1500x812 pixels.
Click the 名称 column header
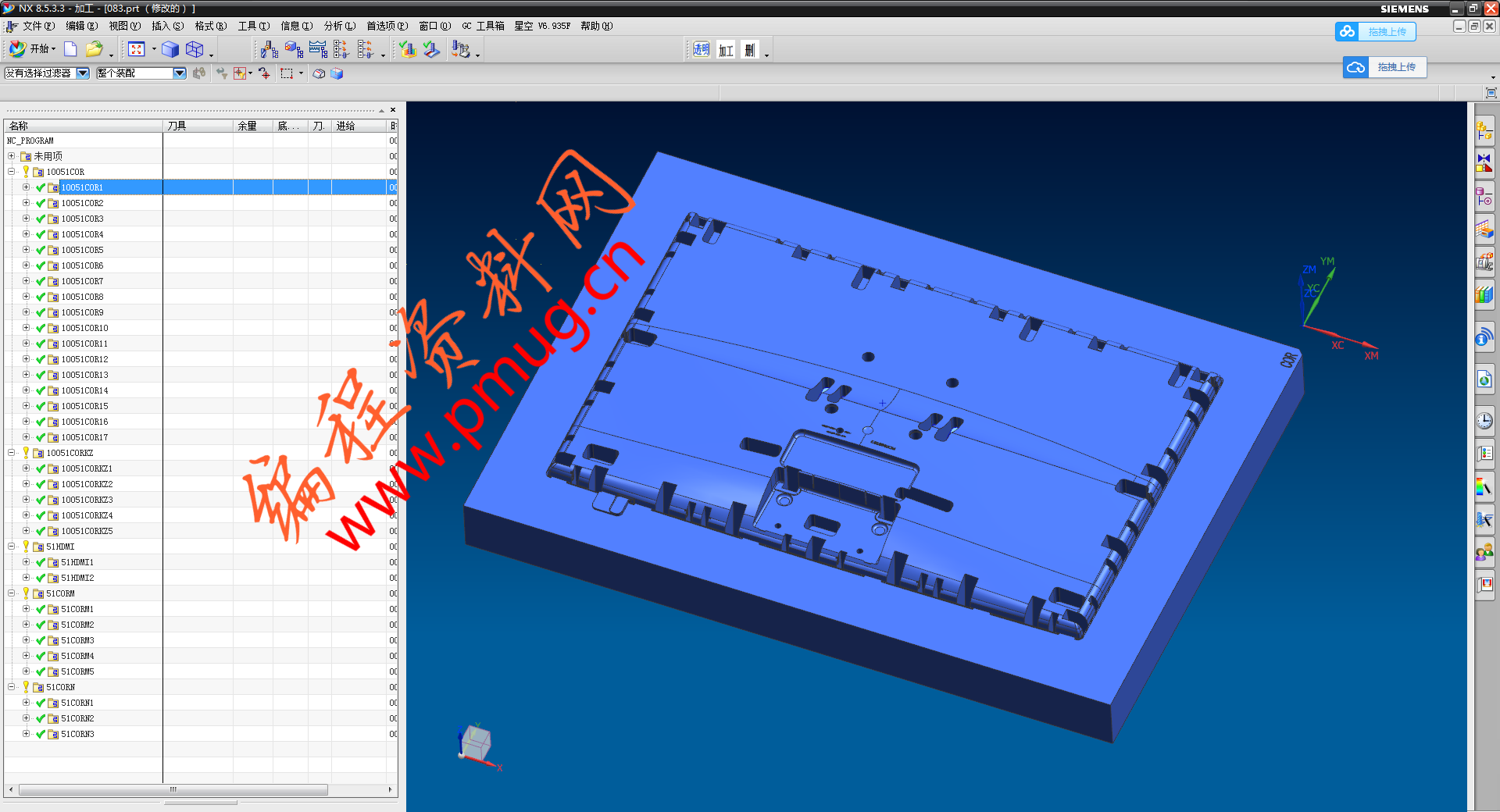[84, 126]
